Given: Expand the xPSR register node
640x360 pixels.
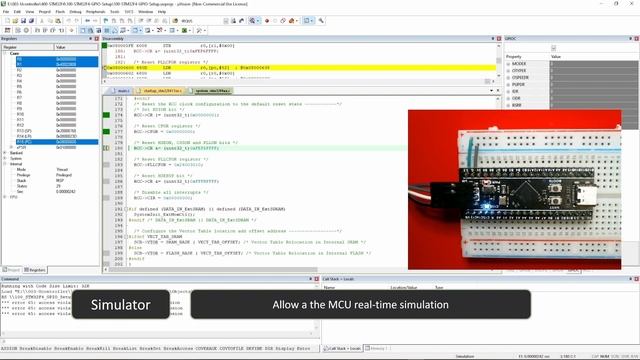Looking at the screenshot, I should coord(11,147).
